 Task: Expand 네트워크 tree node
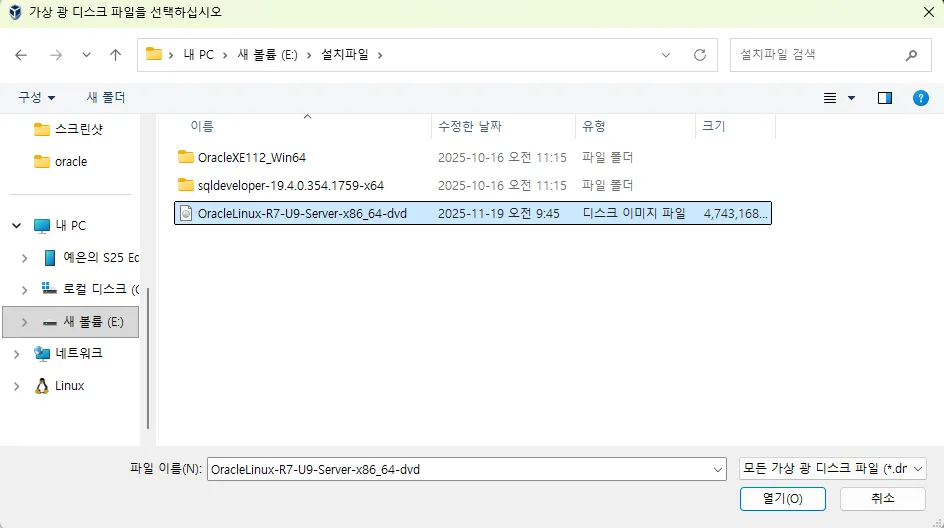coord(17,354)
